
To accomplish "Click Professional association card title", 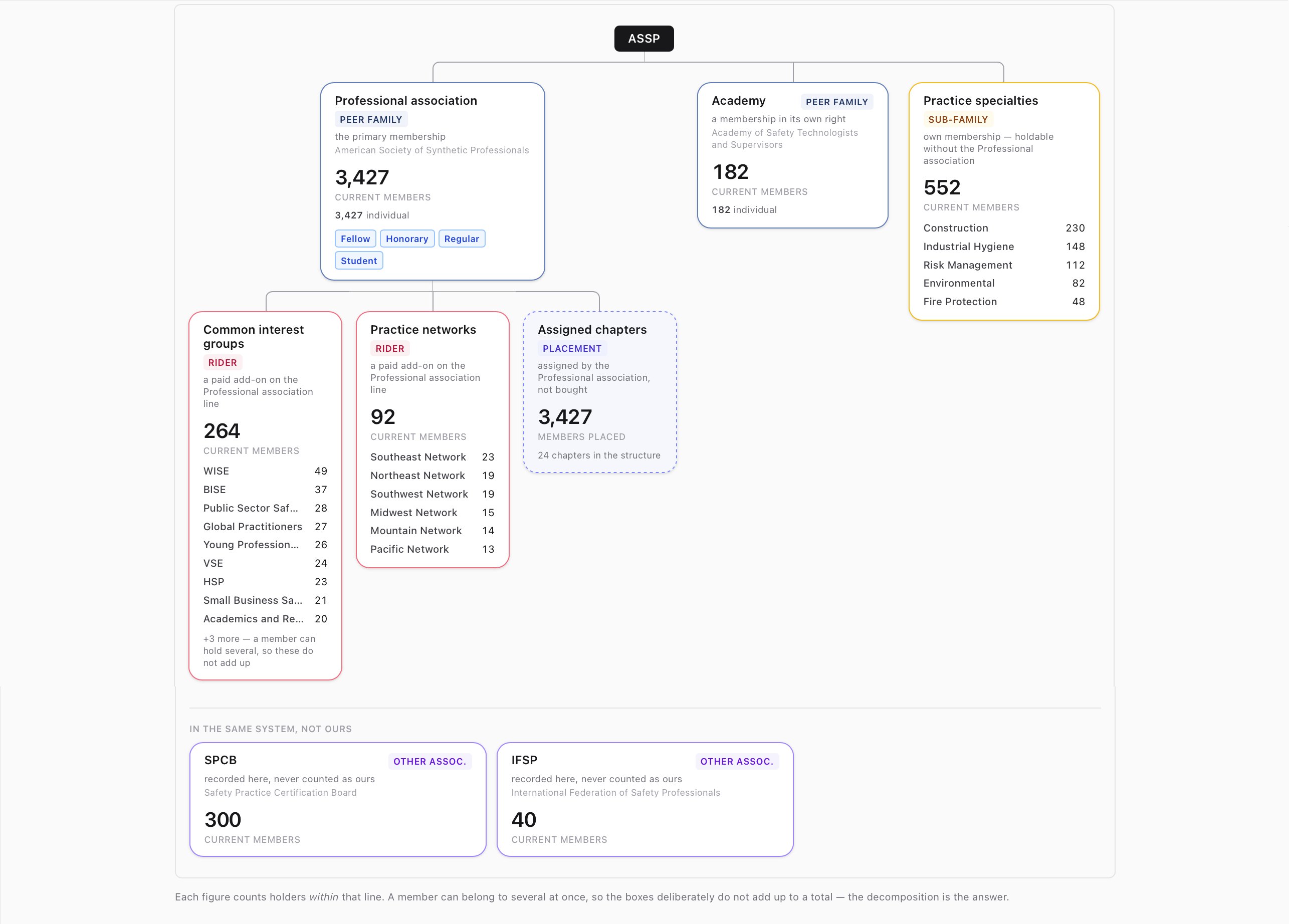I will coord(406,101).
